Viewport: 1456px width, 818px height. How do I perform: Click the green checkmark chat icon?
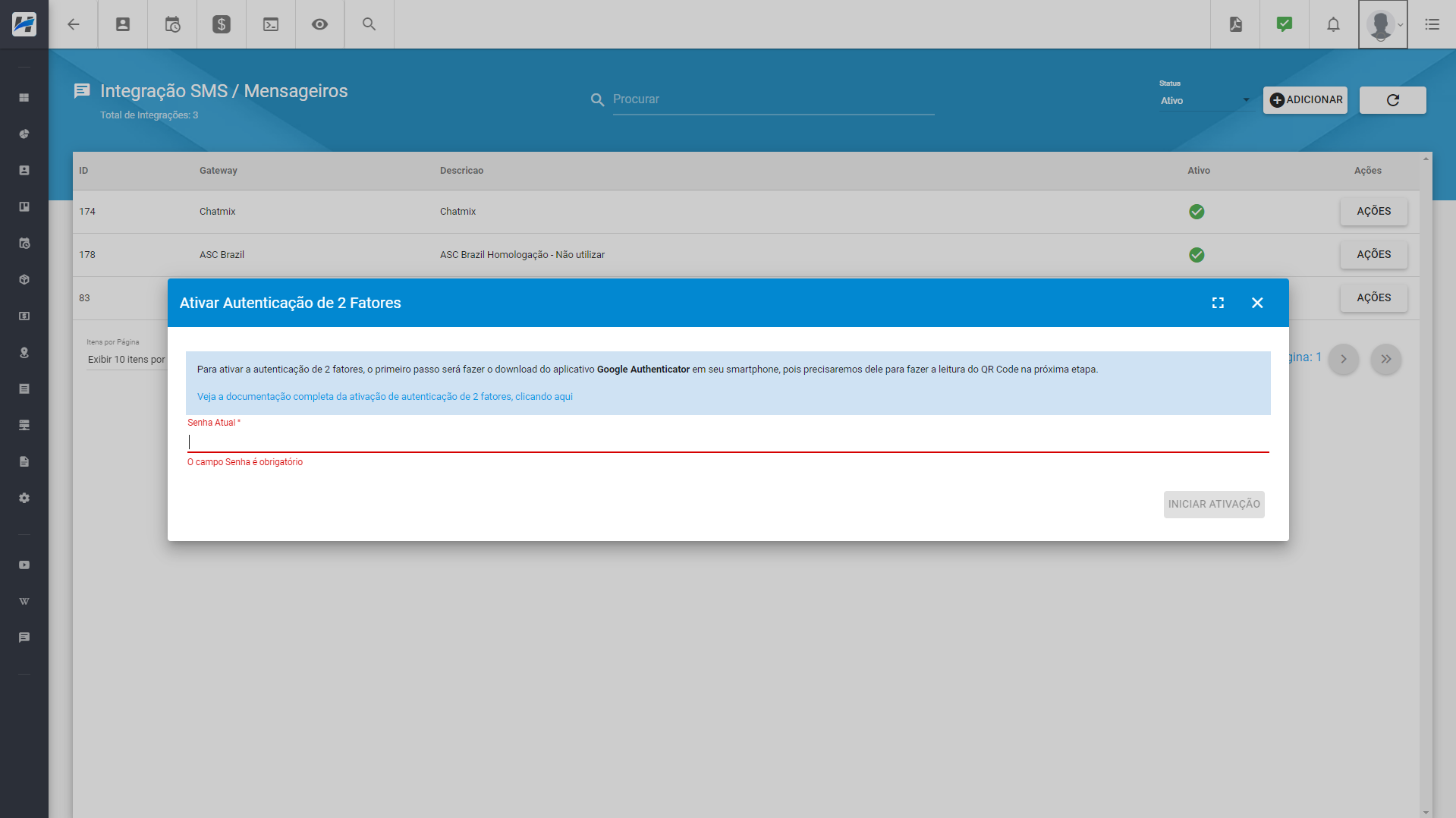(x=1285, y=24)
